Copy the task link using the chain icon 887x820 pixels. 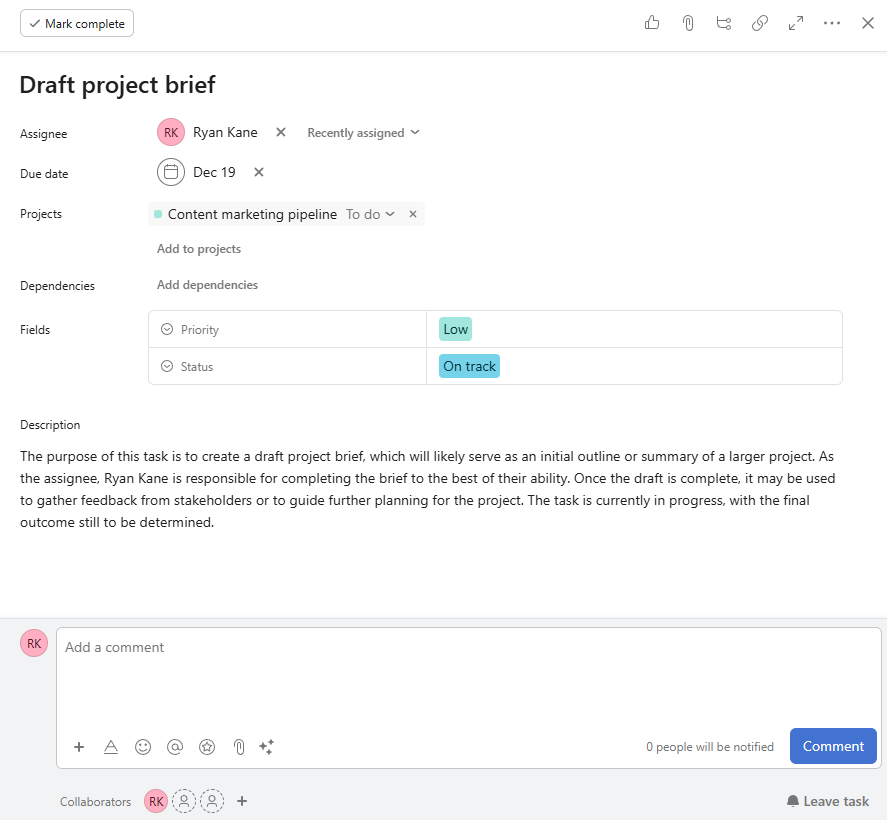(x=759, y=22)
